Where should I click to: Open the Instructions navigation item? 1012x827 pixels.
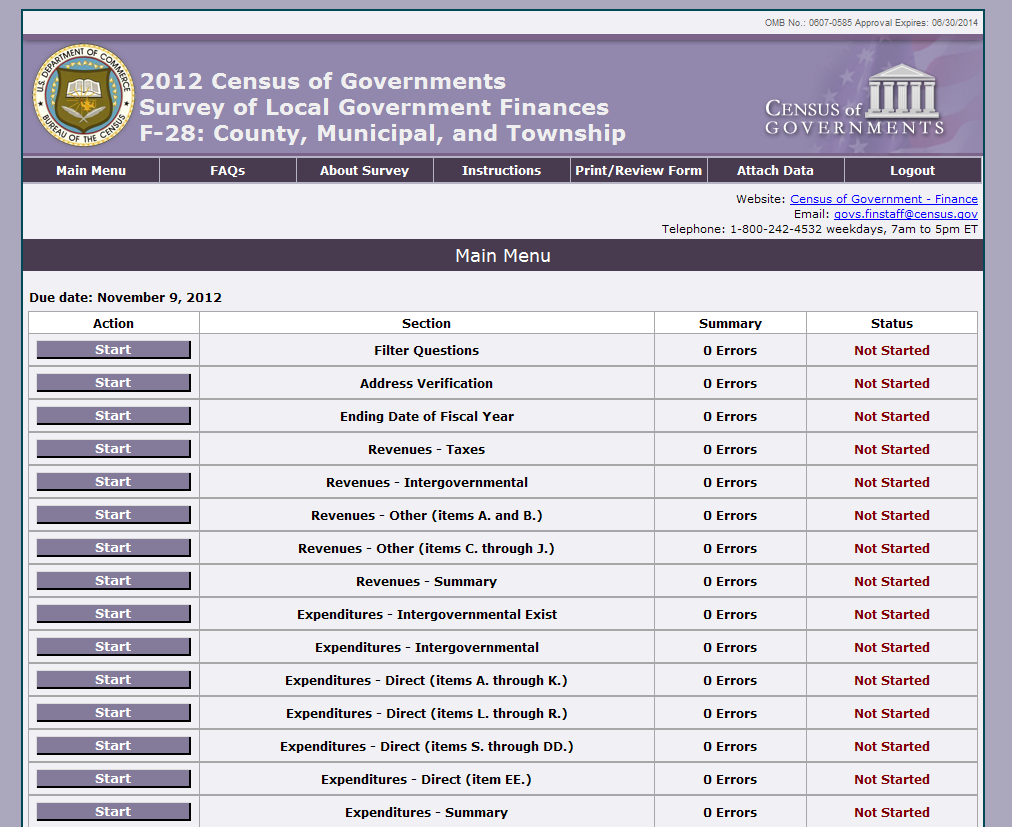point(501,170)
